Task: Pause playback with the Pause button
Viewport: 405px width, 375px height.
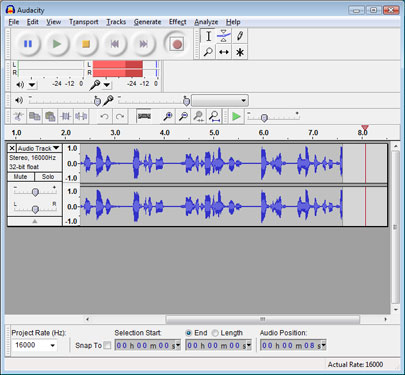Action: pyautogui.click(x=28, y=44)
